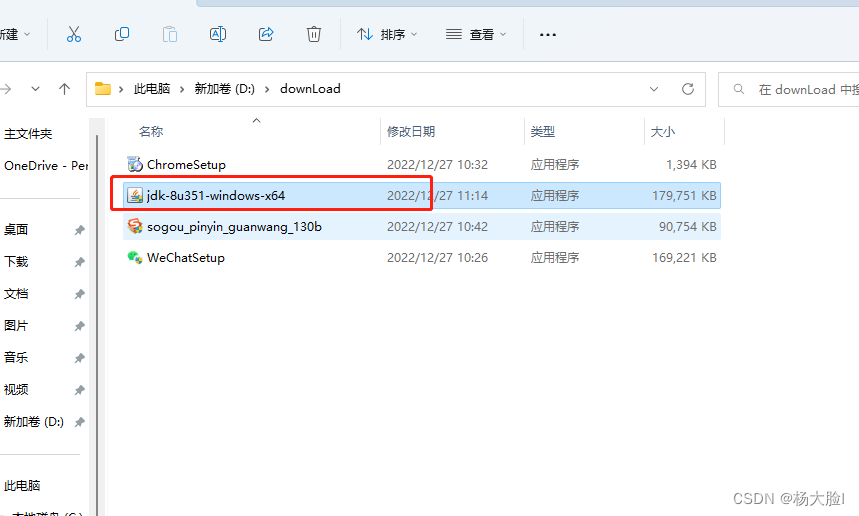859x516 pixels.
Task: Open OneDrive in the navigation pane
Action: (x=46, y=165)
